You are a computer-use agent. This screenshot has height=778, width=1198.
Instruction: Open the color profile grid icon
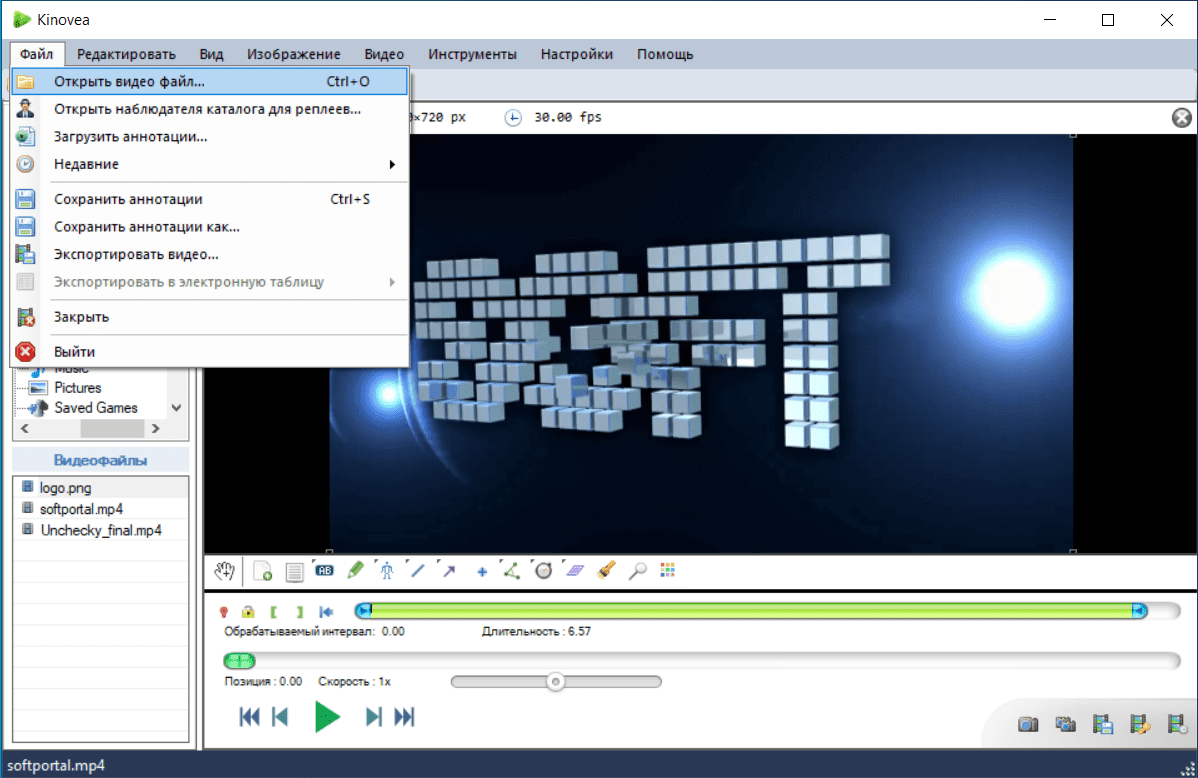pos(668,571)
